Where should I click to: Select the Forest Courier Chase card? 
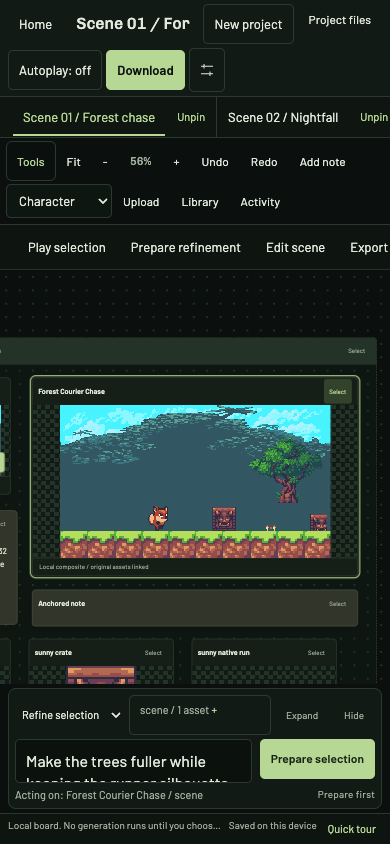pyautogui.click(x=338, y=391)
